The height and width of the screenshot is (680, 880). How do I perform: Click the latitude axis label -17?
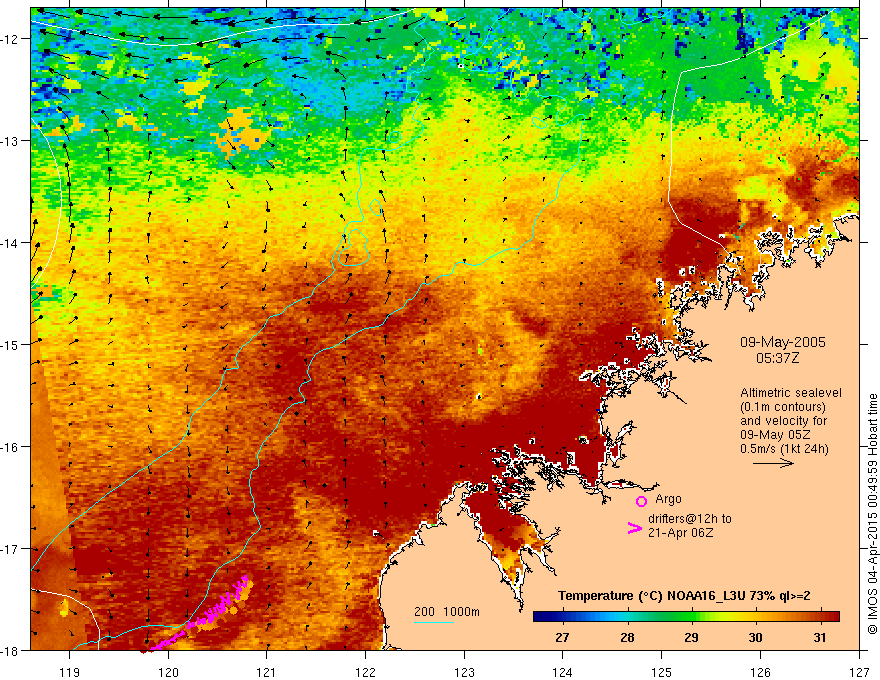[x=10, y=549]
